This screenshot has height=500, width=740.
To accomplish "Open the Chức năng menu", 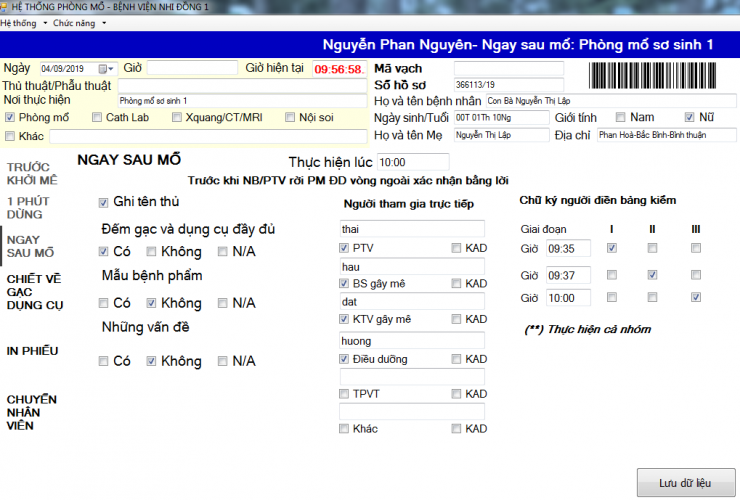I will 78,22.
